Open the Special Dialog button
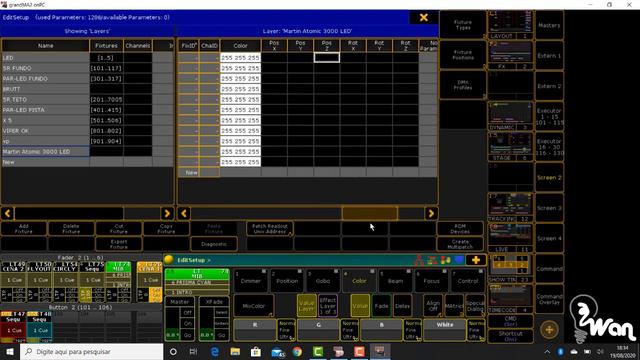The image size is (640, 360). [x=476, y=306]
